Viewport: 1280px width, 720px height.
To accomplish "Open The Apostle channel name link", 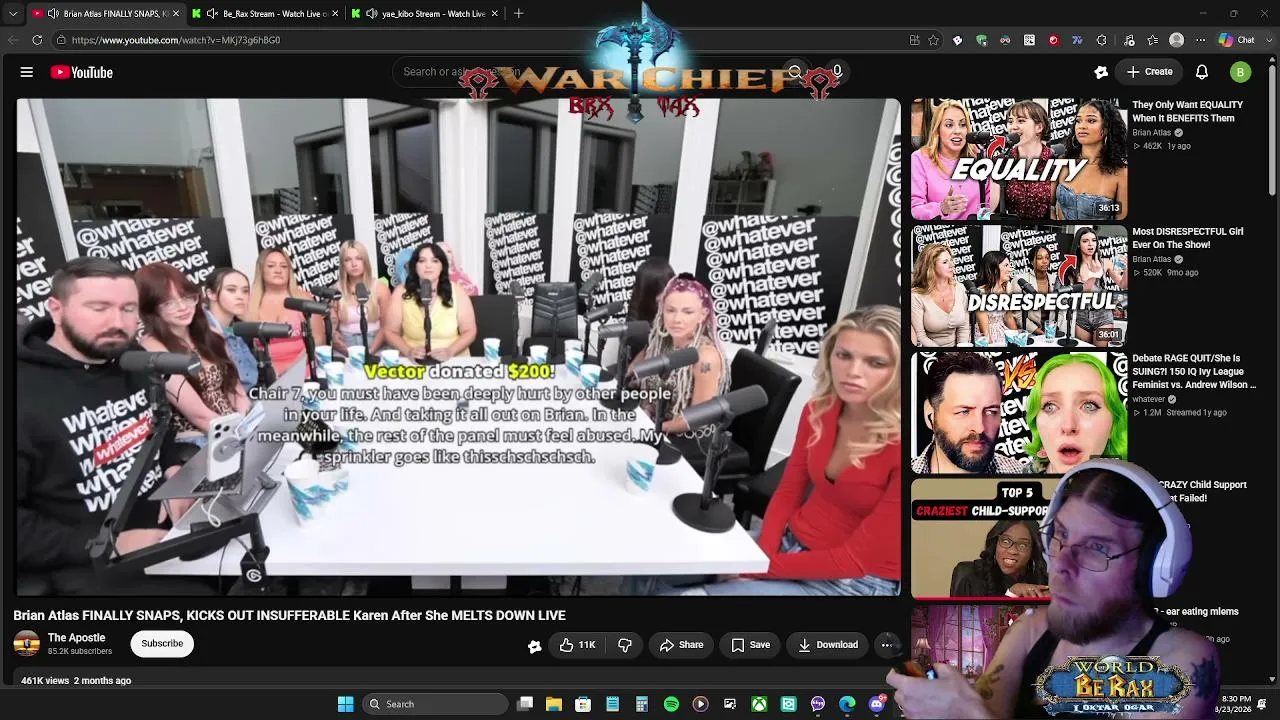I will tap(76, 638).
